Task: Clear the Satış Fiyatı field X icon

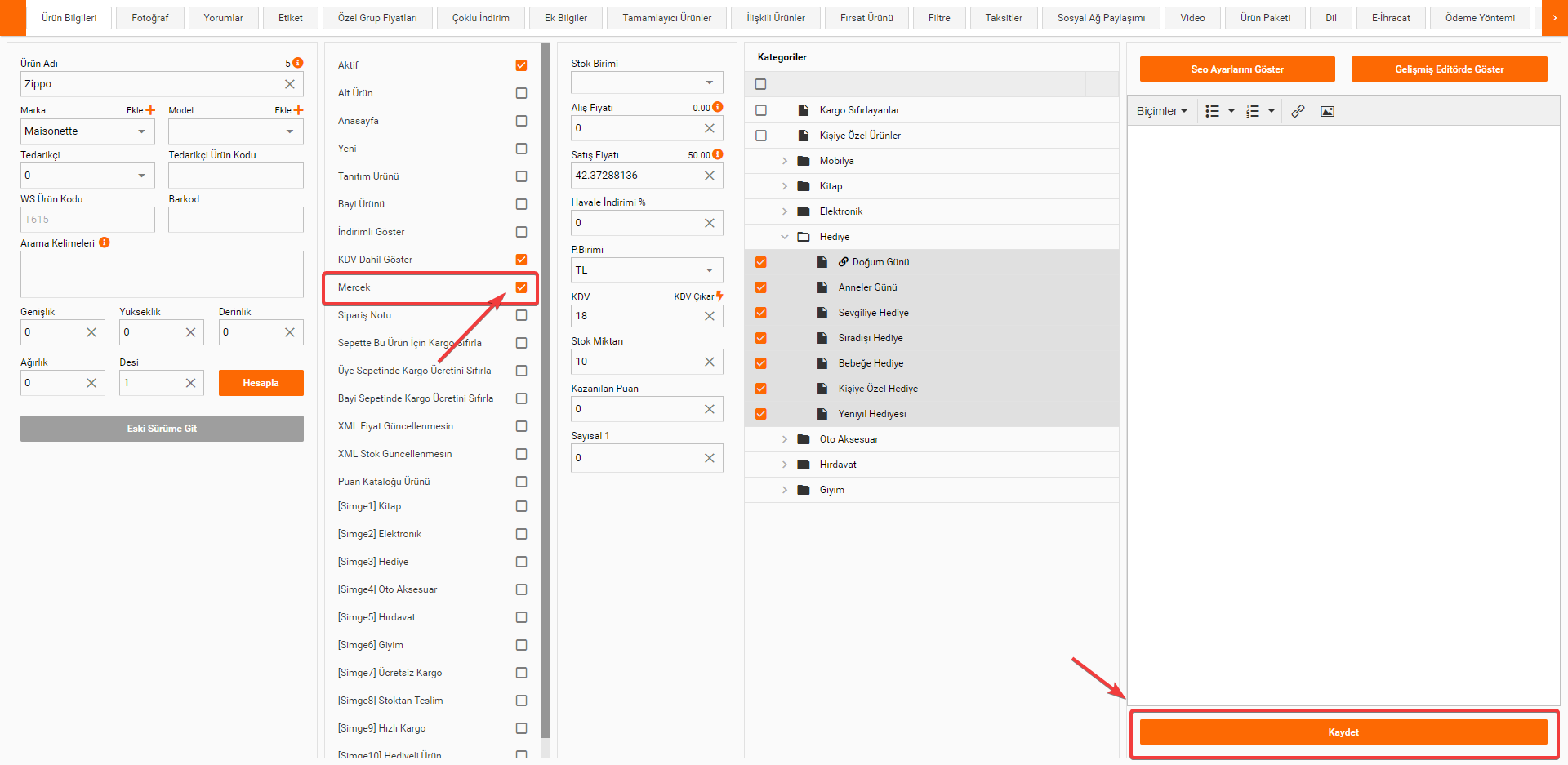Action: point(710,176)
